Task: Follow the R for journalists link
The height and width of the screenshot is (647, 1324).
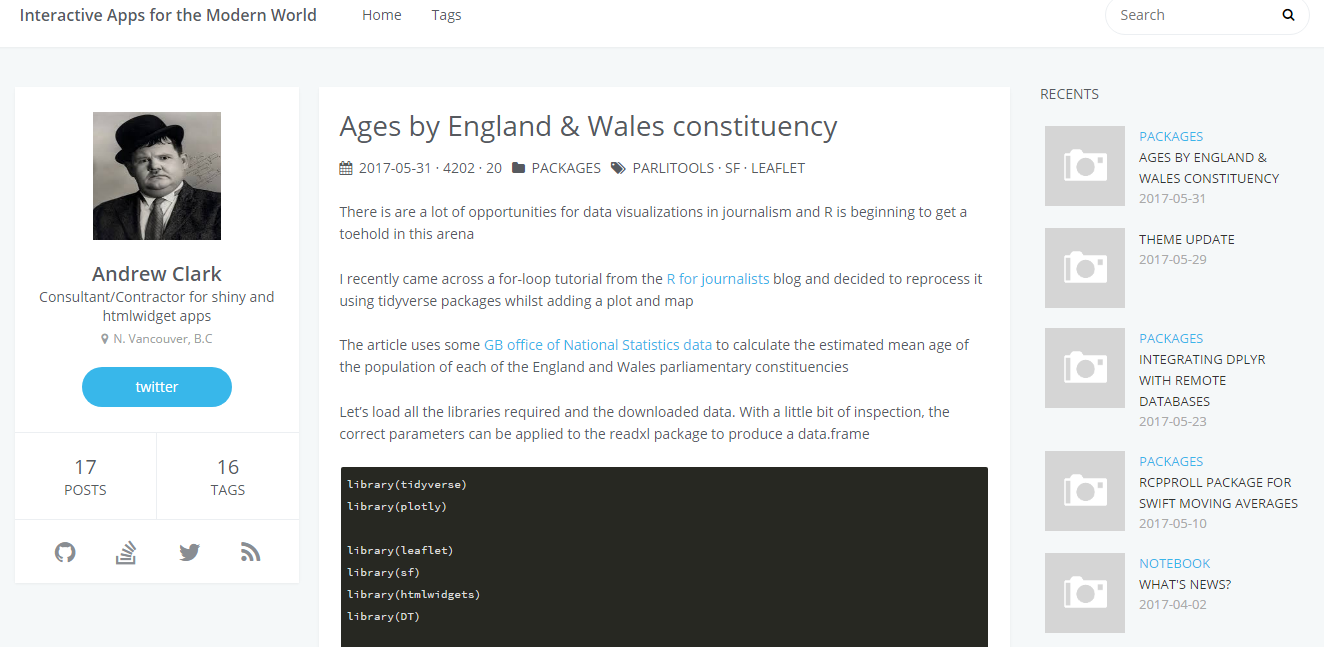Action: coord(717,279)
